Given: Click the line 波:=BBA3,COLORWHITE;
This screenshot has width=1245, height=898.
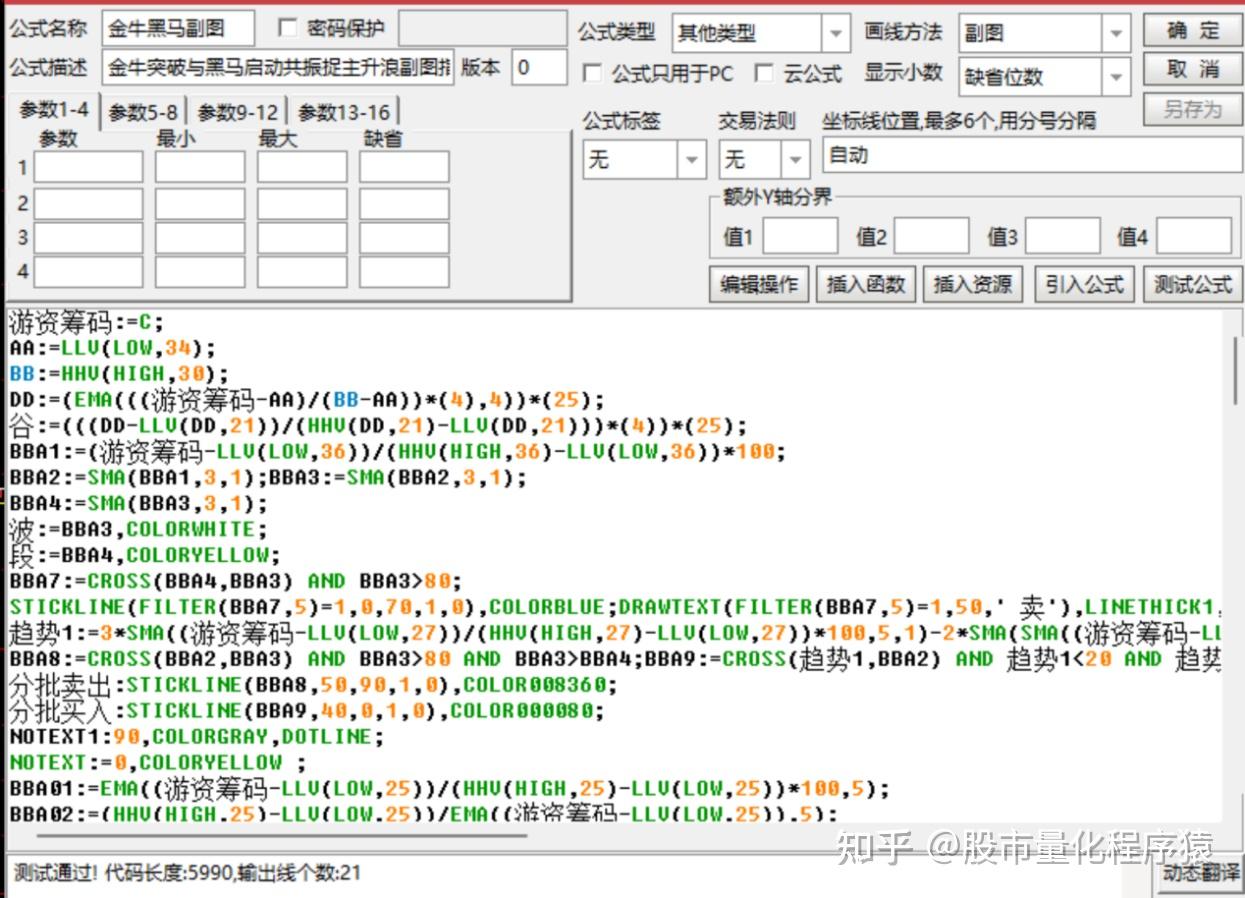Looking at the screenshot, I should click(x=139, y=529).
